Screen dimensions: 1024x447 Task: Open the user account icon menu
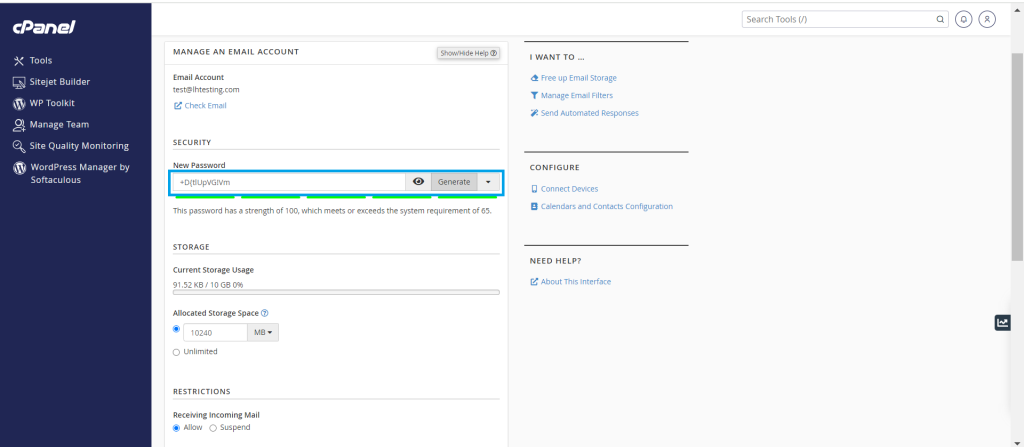click(987, 19)
